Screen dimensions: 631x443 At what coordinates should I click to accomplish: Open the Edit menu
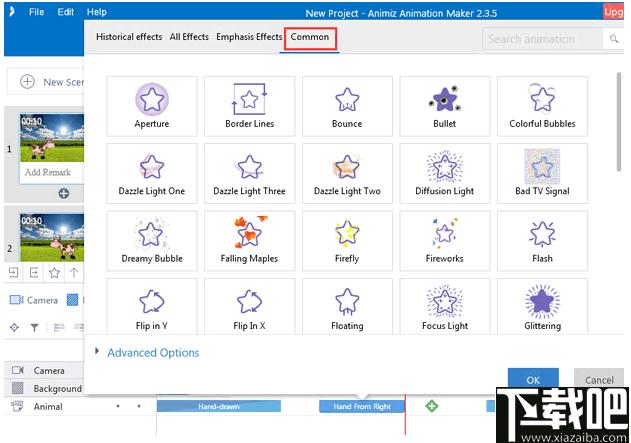pyautogui.click(x=66, y=12)
